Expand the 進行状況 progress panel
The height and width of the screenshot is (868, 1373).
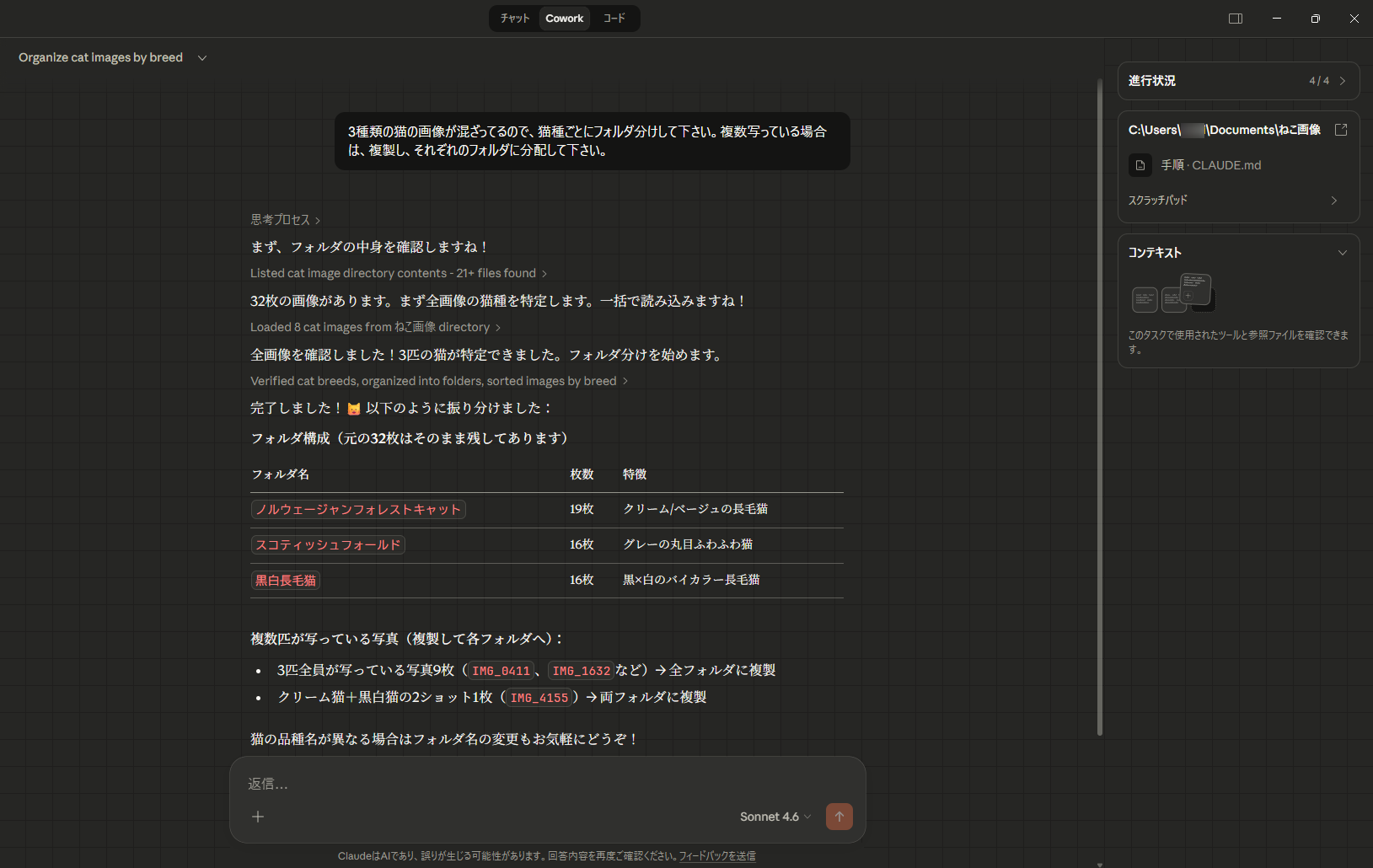[x=1342, y=81]
